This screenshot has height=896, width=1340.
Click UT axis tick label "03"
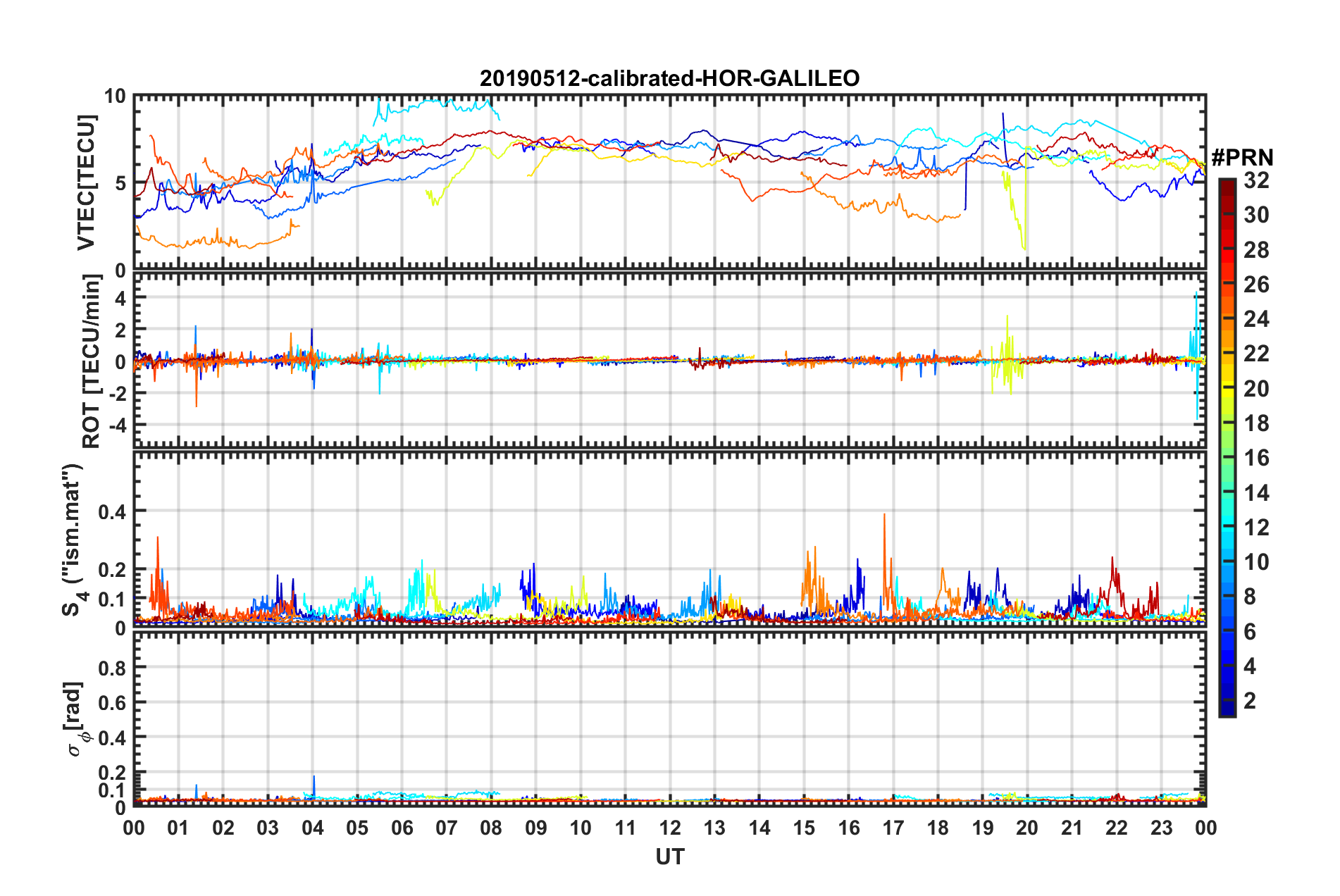268,828
